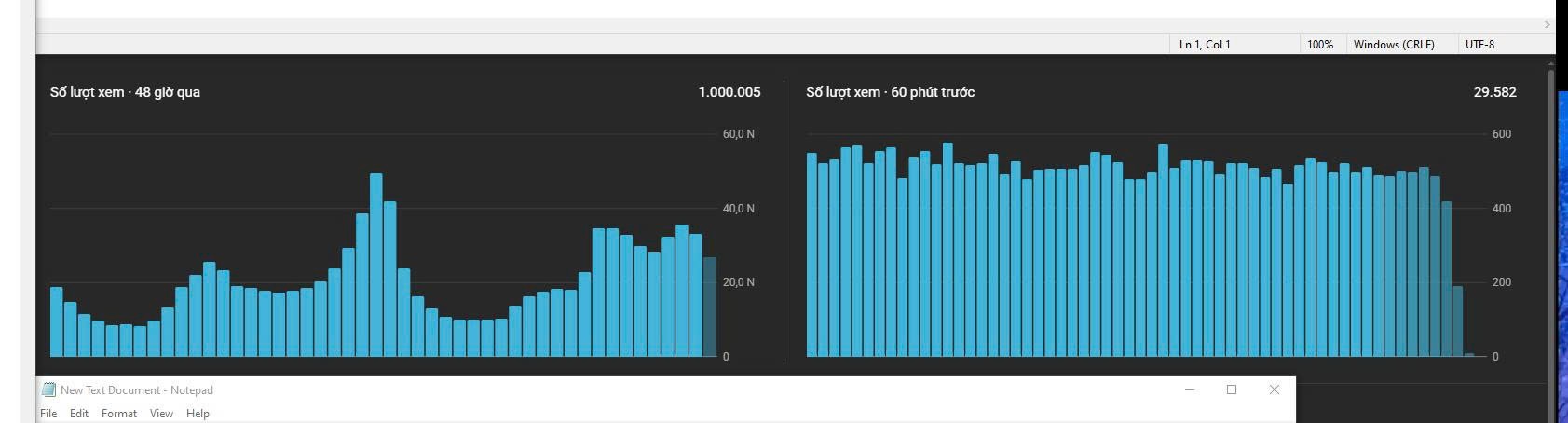
Task: Open the Format menu in Notepad
Action: coord(119,414)
